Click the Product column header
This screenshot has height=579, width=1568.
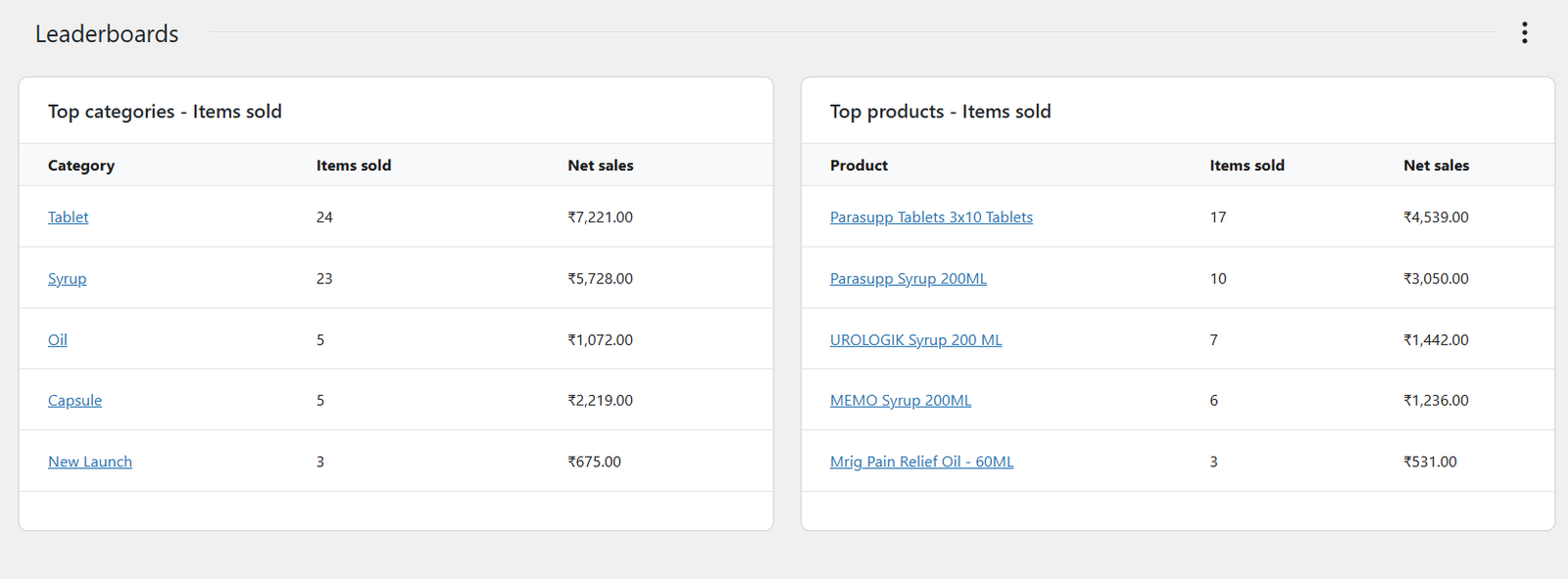coord(858,166)
